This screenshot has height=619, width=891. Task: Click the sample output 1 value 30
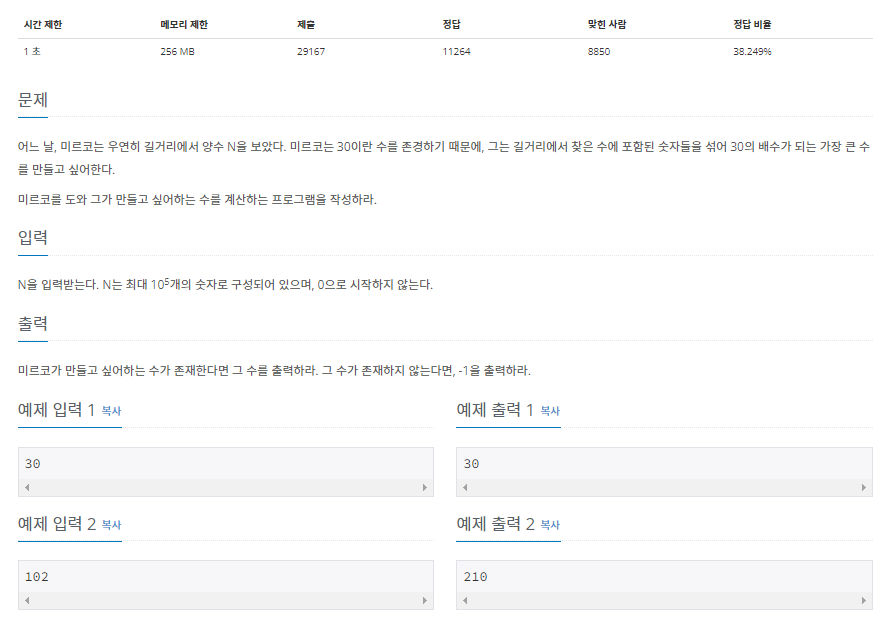point(471,464)
